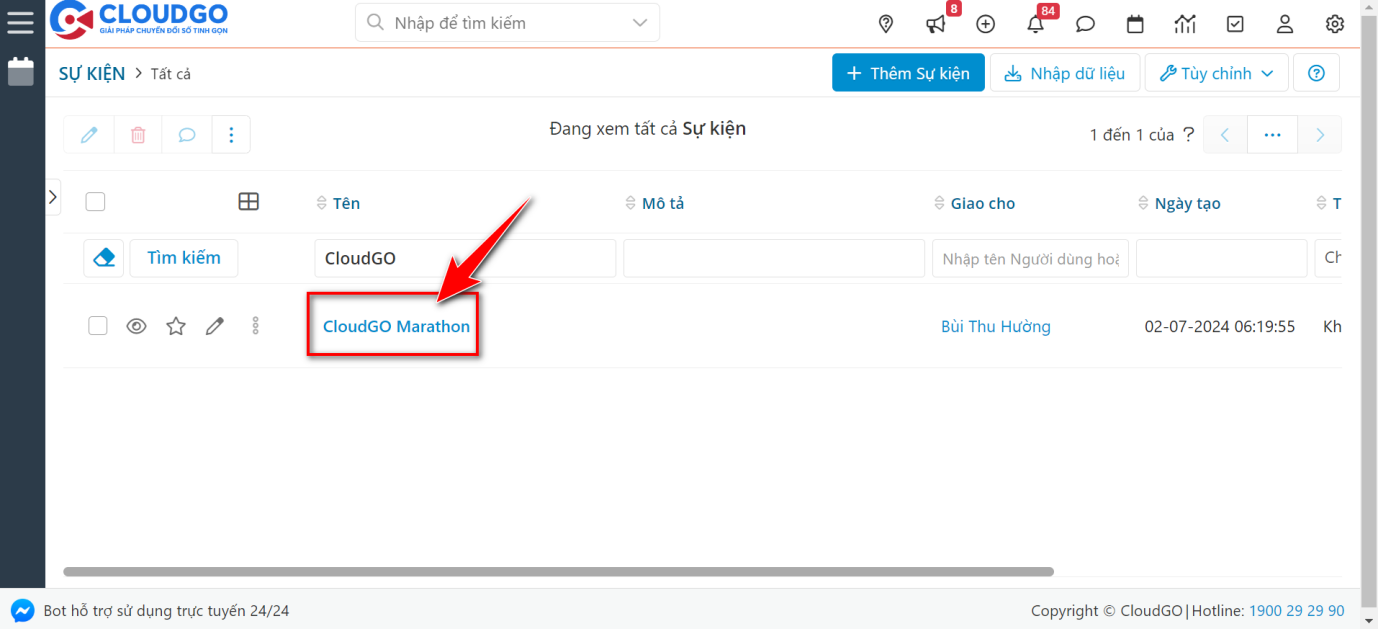Open the CloudGO Marathon event link
Viewport: 1378px width, 629px height.
(396, 326)
